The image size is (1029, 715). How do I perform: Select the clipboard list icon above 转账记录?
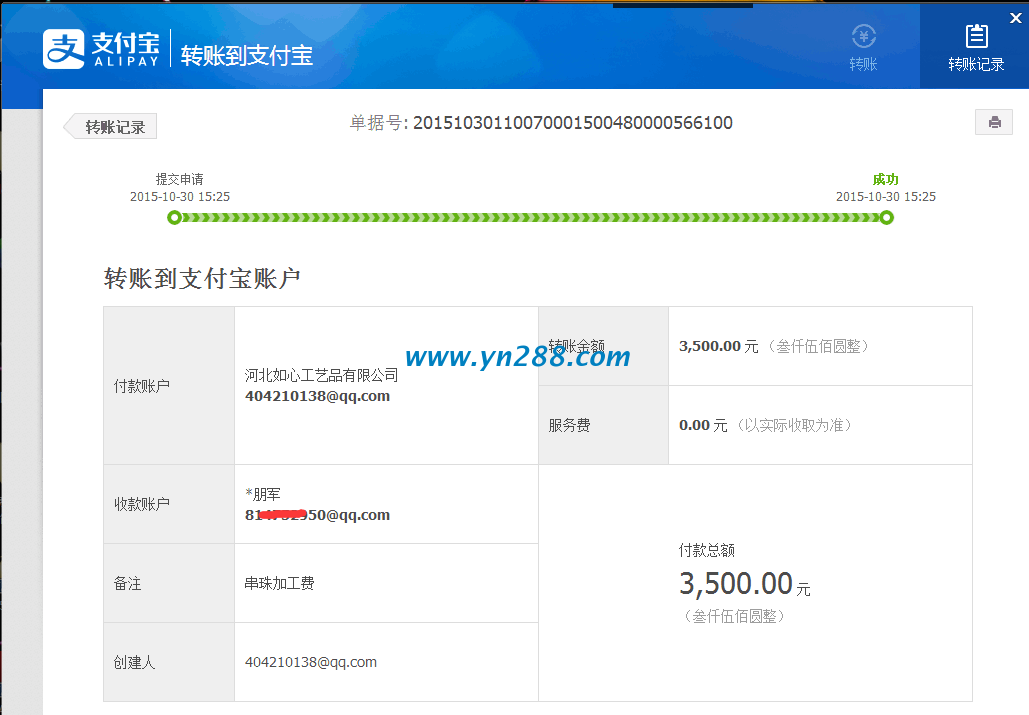point(976,36)
